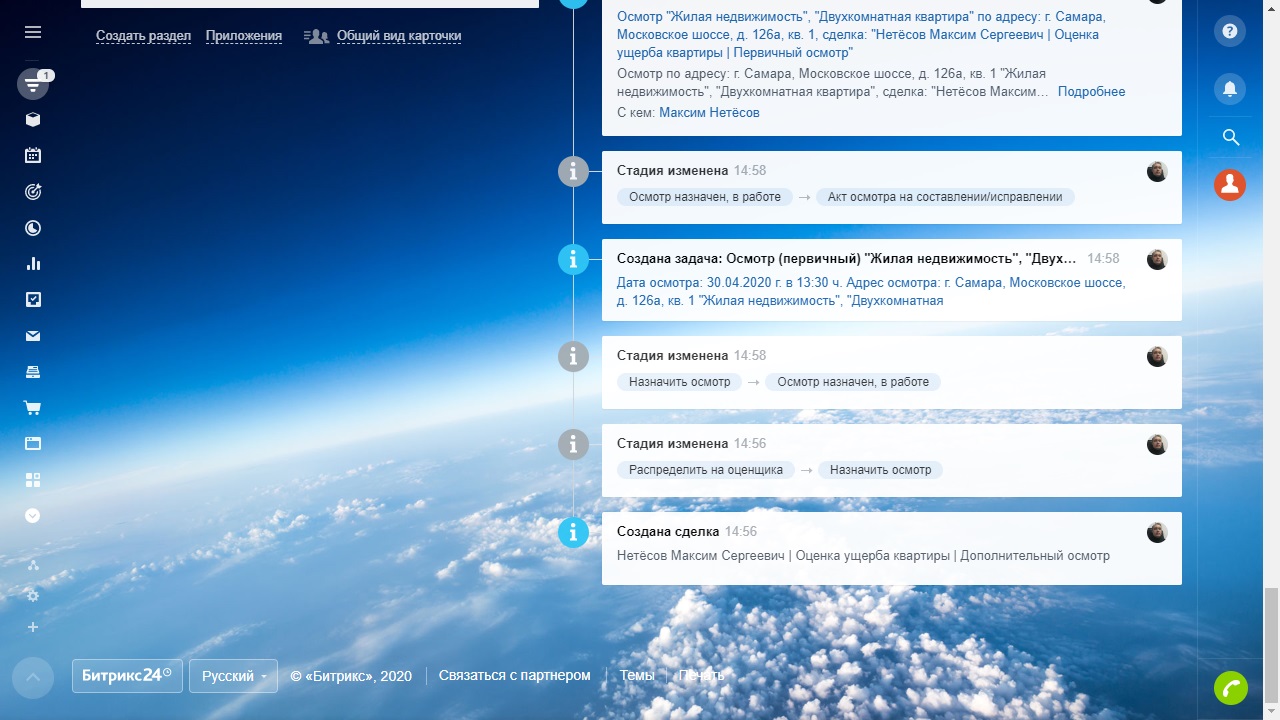
Task: Click the Создана задача entry heading
Action: [847, 258]
